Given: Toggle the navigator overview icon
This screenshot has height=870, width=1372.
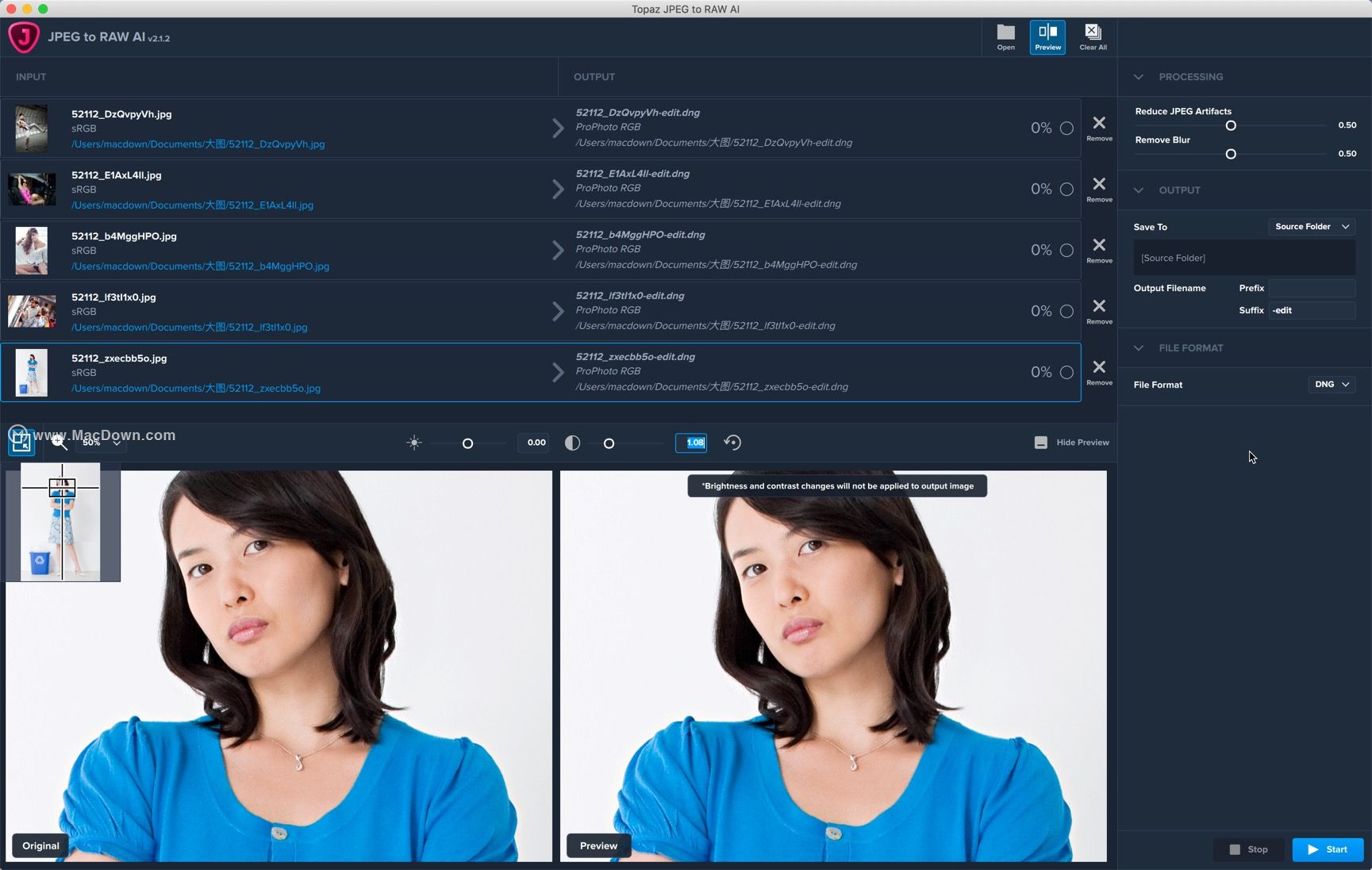Looking at the screenshot, I should click(x=21, y=443).
